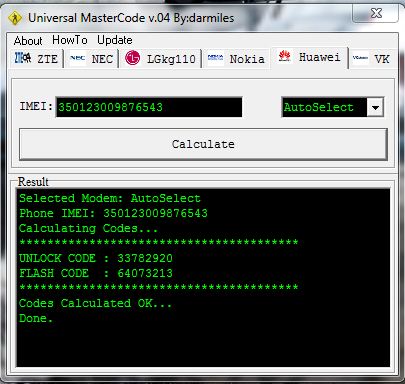Viewport: 405px width, 384px height.
Task: Open the About menu
Action: (x=28, y=41)
